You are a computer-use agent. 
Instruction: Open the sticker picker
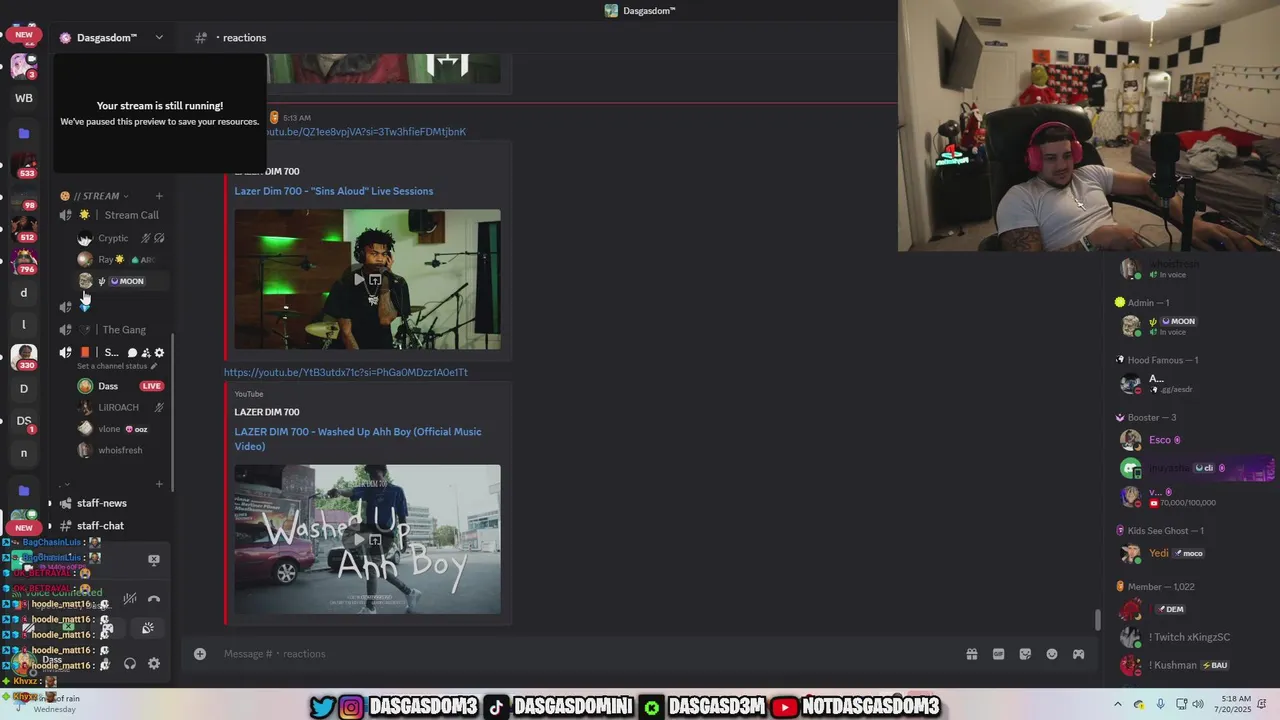tap(1025, 654)
